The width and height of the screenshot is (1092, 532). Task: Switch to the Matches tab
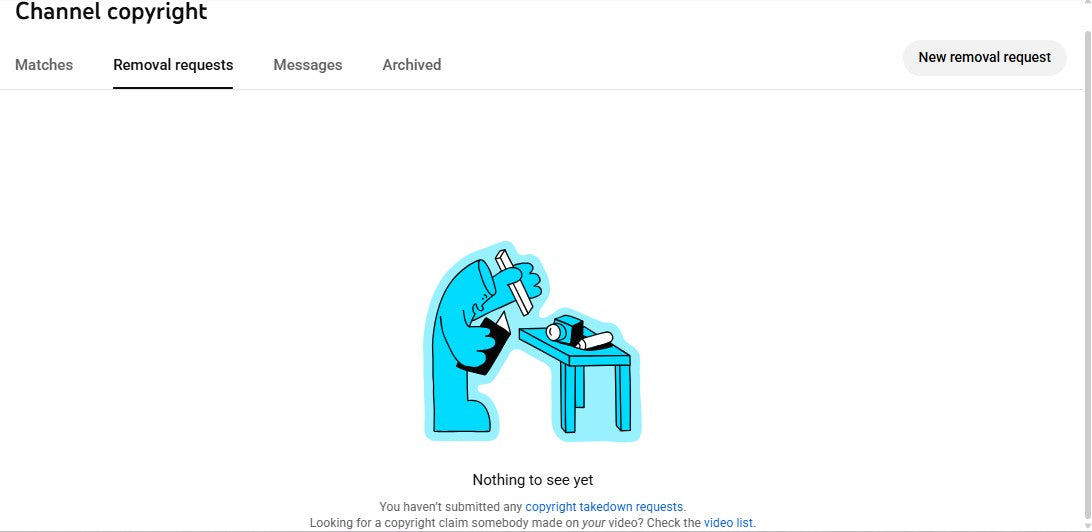[x=44, y=65]
